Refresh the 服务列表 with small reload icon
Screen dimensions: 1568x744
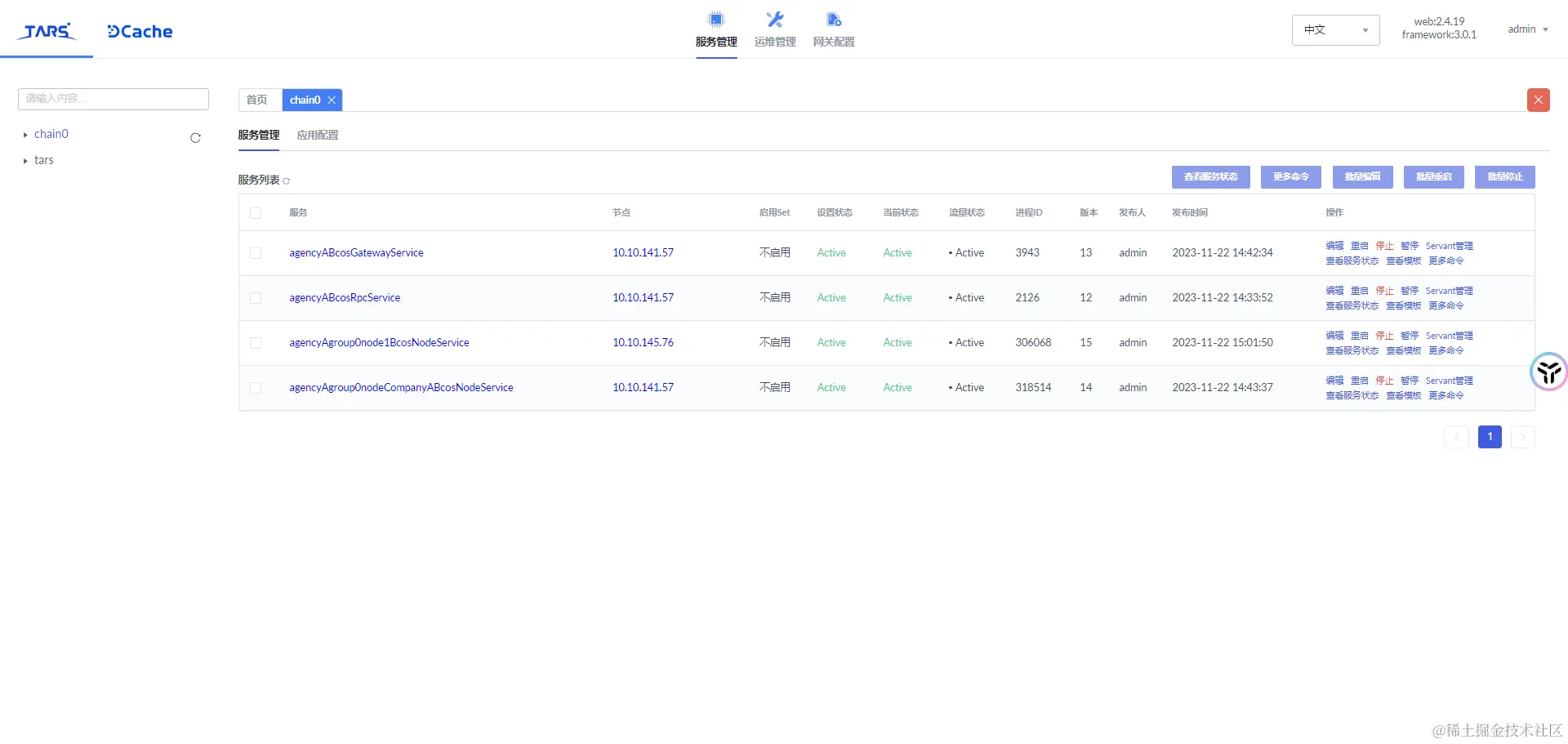tap(286, 181)
